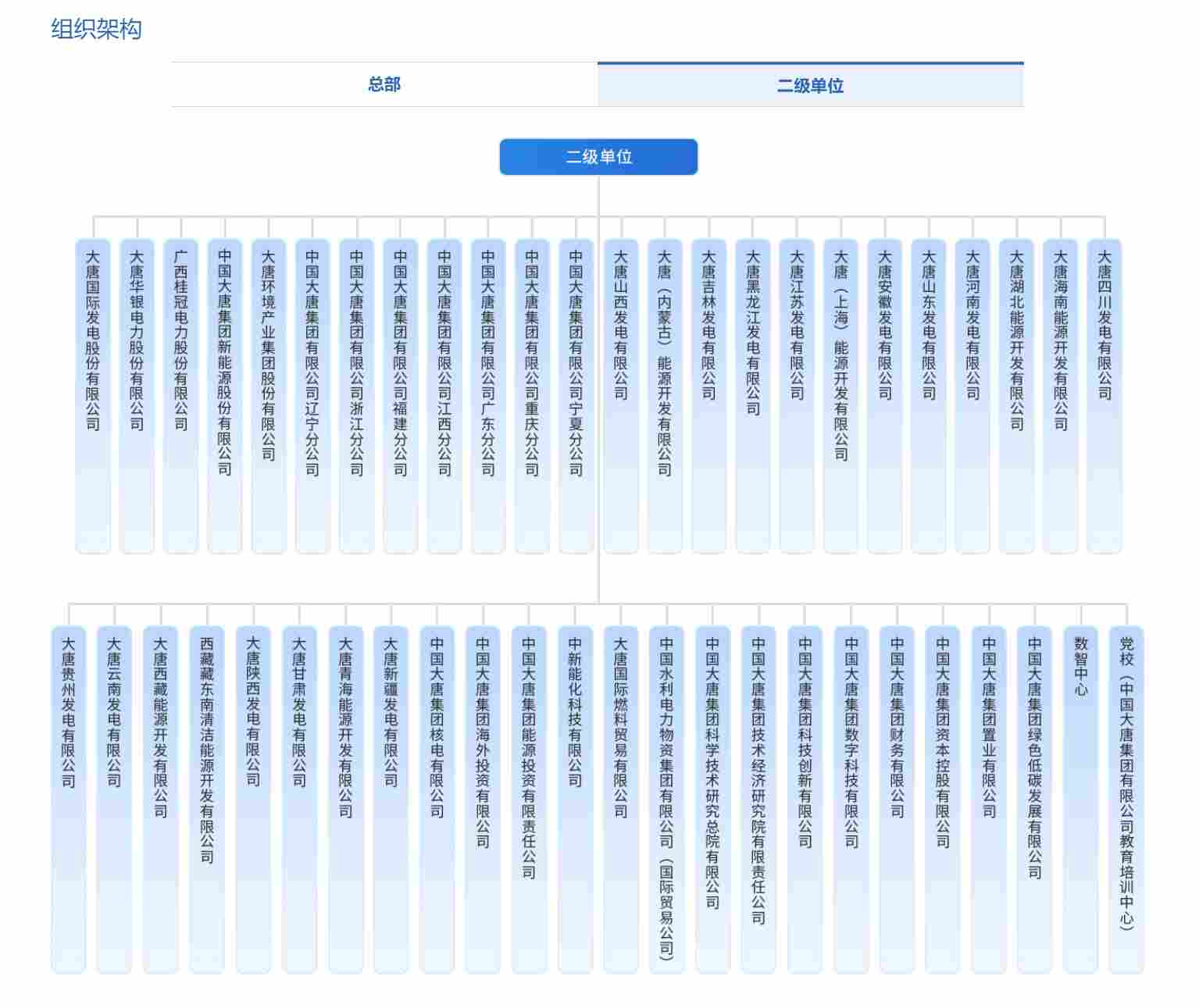The width and height of the screenshot is (1199, 1008).
Task: Click the blue 二级单位 root node
Action: 598,157
